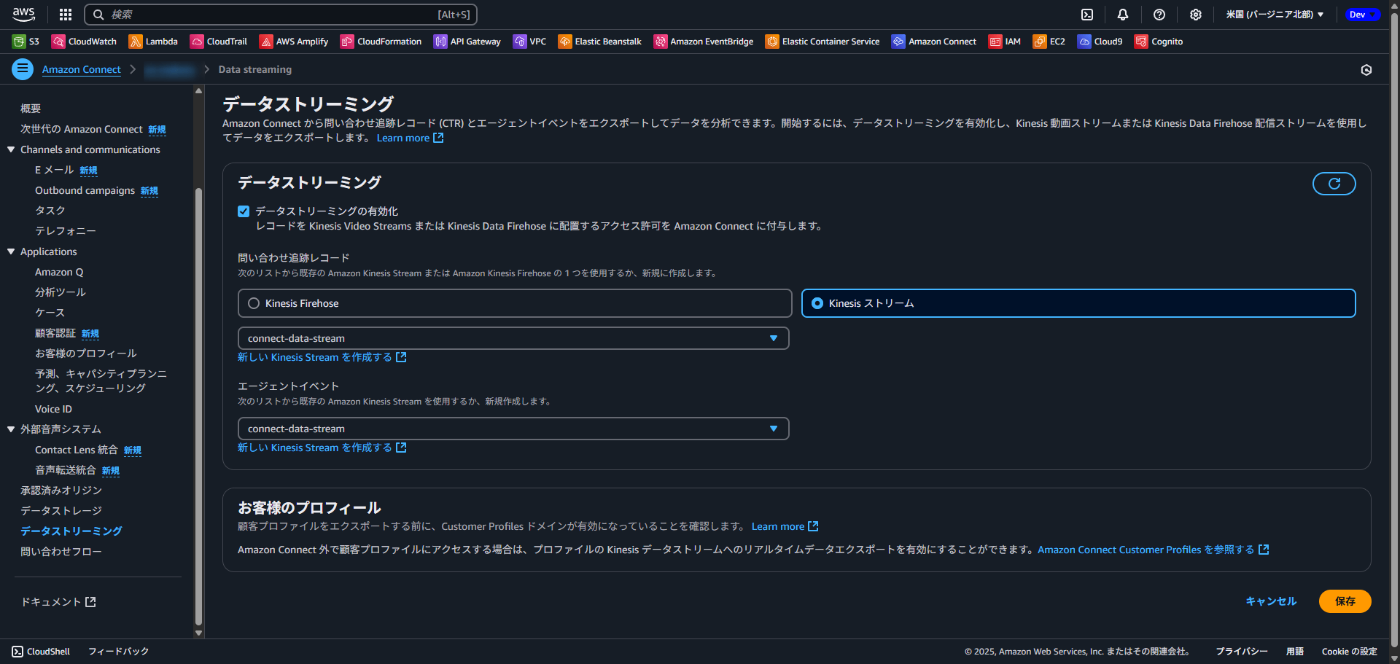Open the Dev account menu
Screen dimensions: 1400x664
[1363, 14]
